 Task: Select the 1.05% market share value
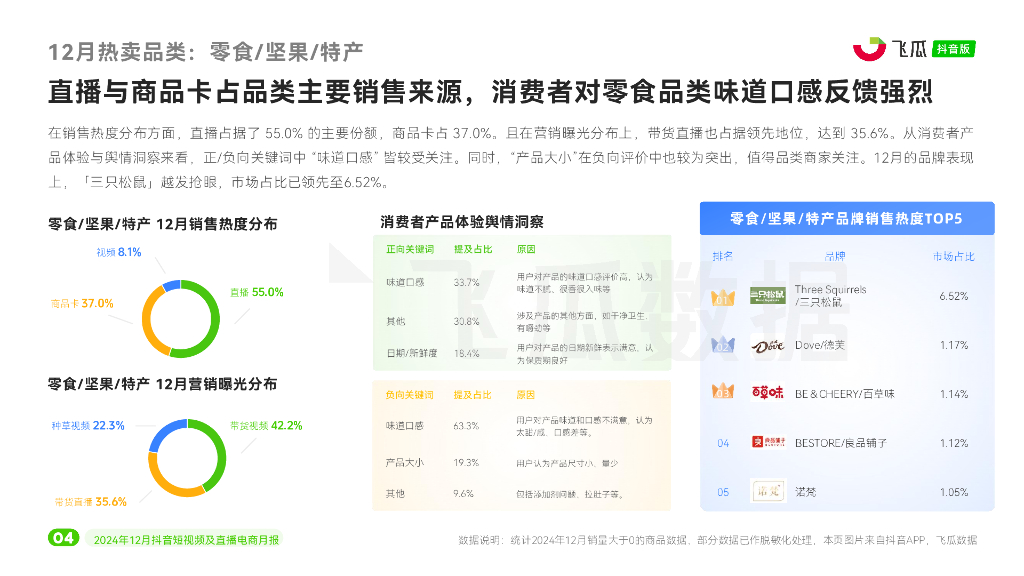(x=953, y=492)
